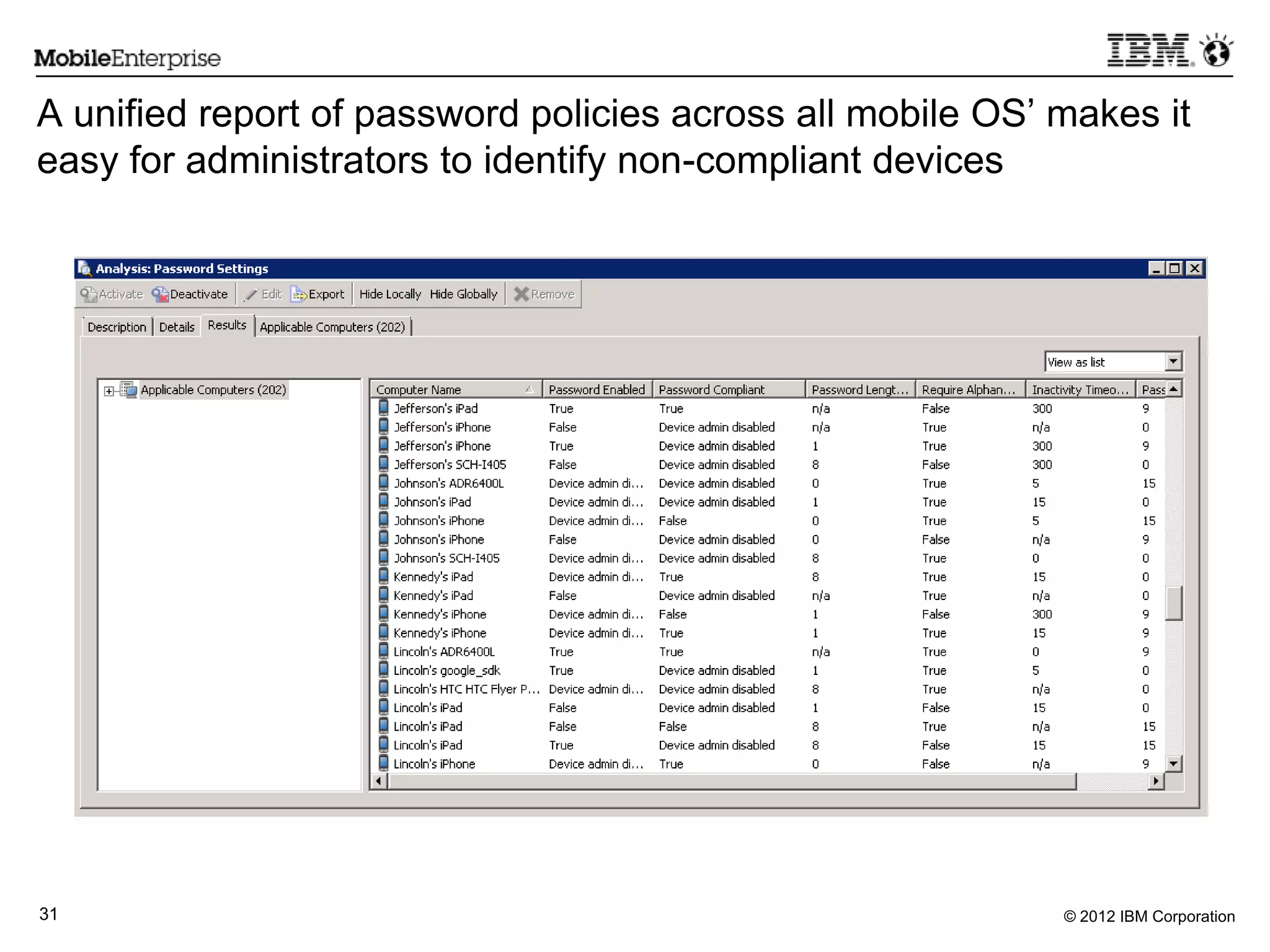Image resolution: width=1270 pixels, height=952 pixels.
Task: Open the Details tab
Action: [177, 327]
